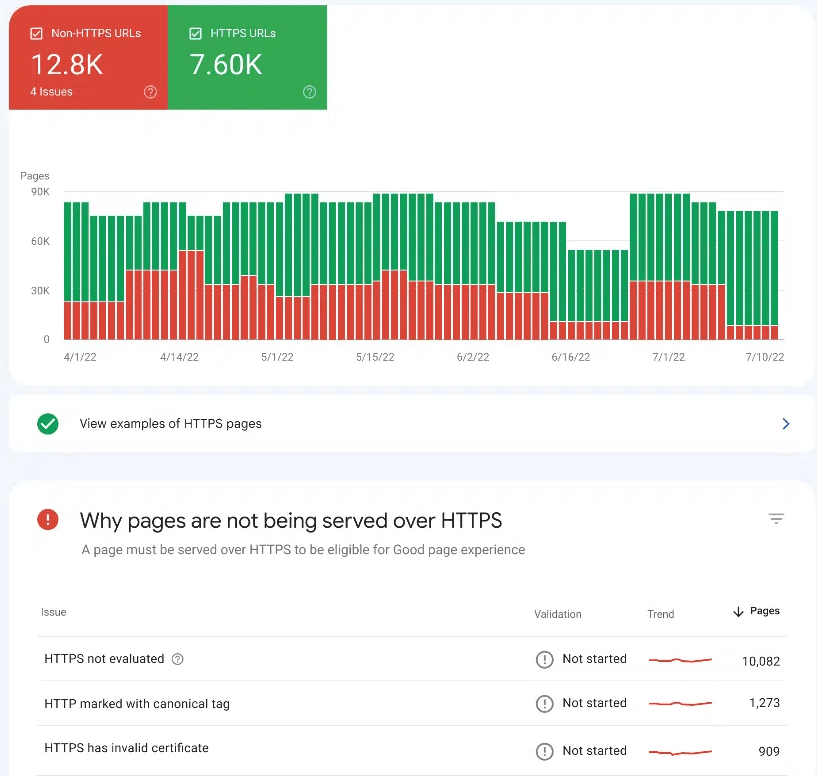
Task: Open View examples of HTTPS pages
Action: coord(412,424)
